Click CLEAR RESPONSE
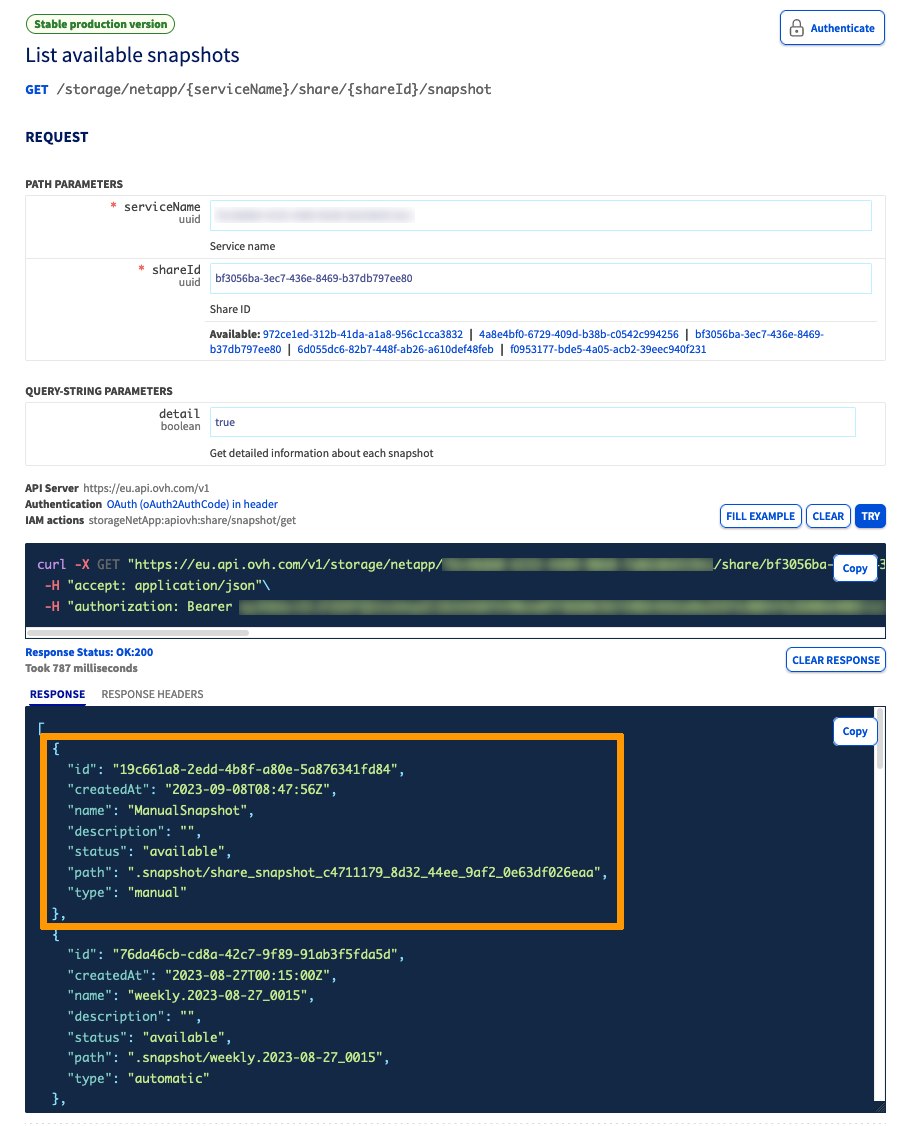Screen dimensions: 902x1126 point(835,659)
